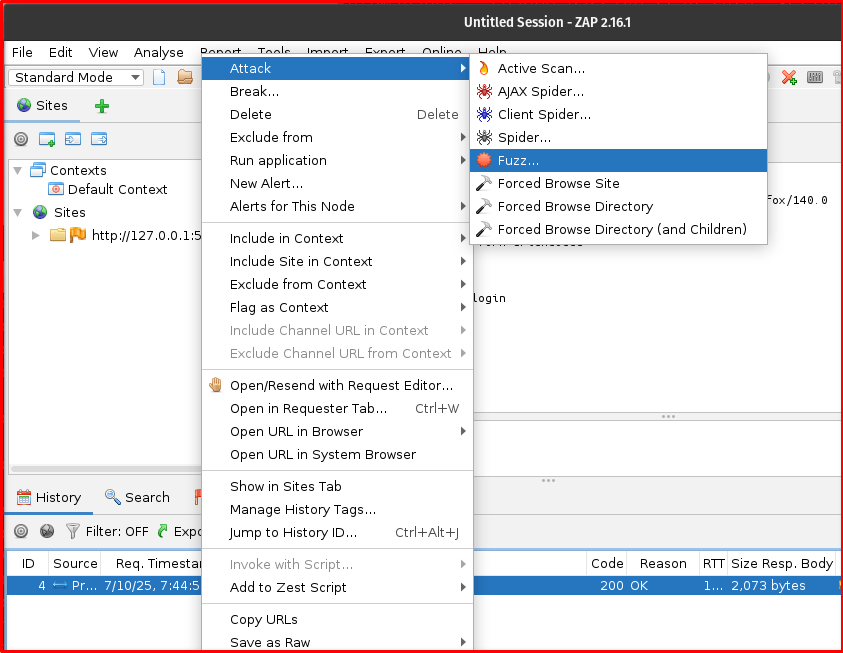Expand the Alerts for This Node submenu
This screenshot has width=843, height=653.
[x=337, y=206]
